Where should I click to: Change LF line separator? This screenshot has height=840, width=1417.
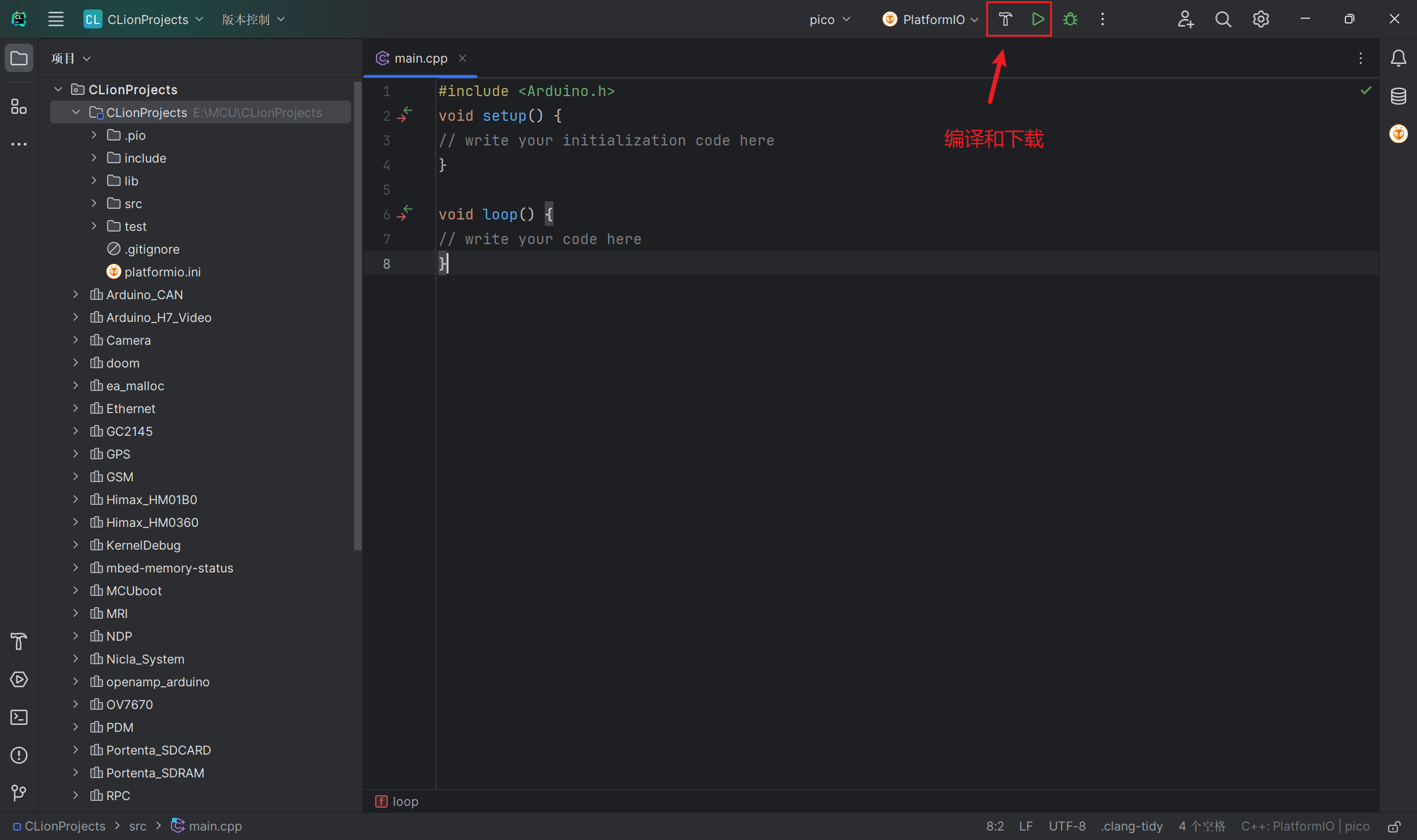tap(1026, 826)
